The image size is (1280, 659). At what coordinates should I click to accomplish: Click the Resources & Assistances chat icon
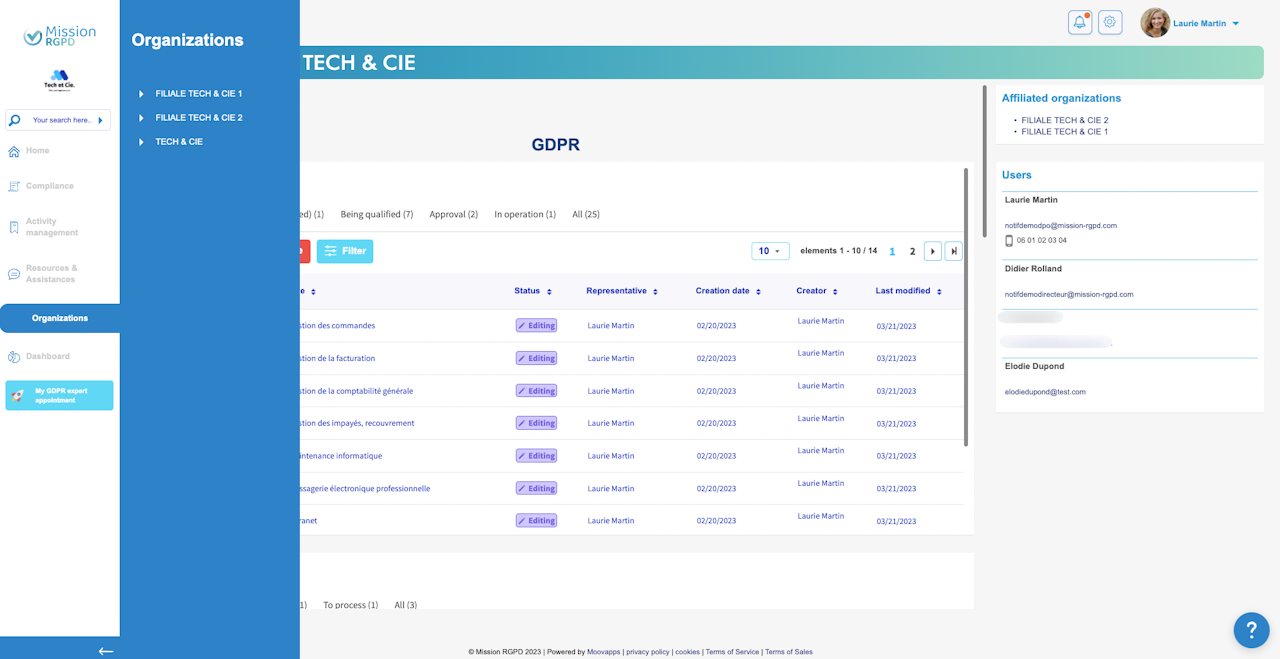click(14, 274)
